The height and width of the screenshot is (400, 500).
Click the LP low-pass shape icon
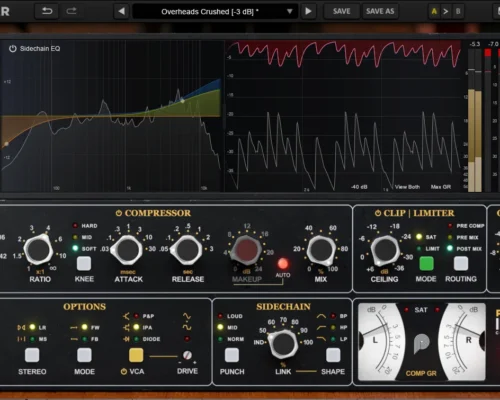tap(321, 339)
